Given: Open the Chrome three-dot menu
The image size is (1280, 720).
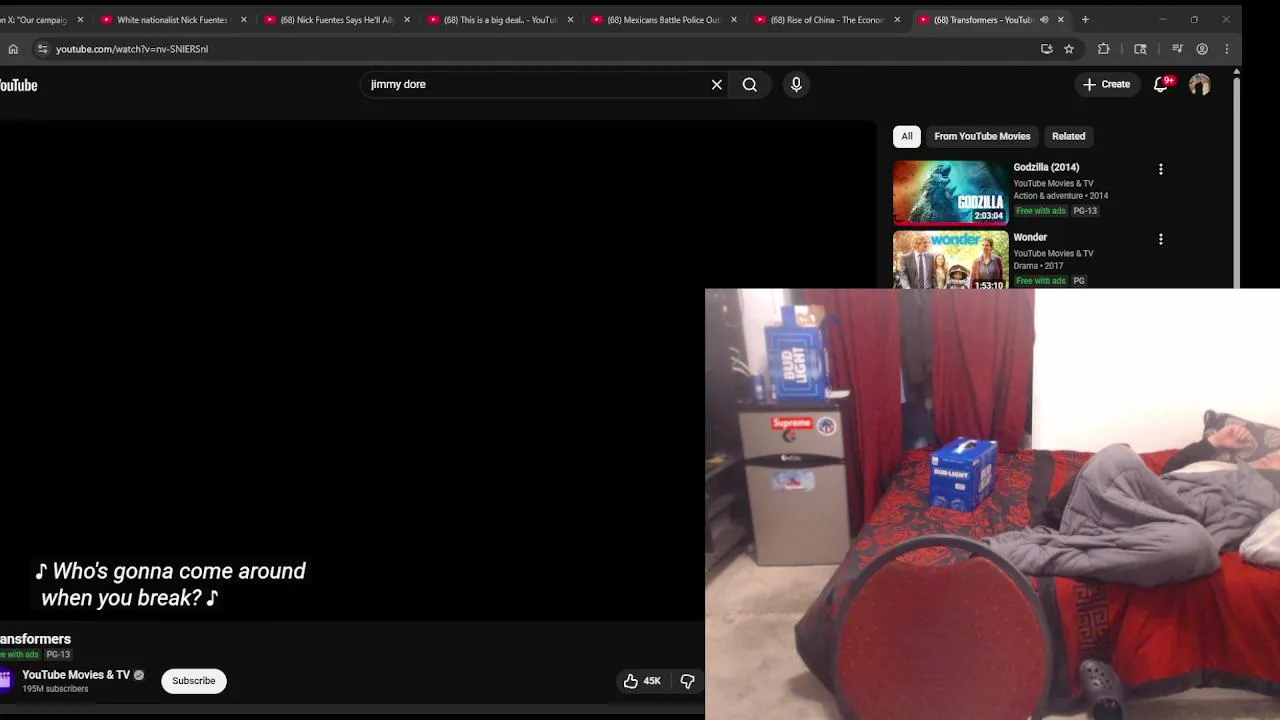Looking at the screenshot, I should pos(1227,49).
